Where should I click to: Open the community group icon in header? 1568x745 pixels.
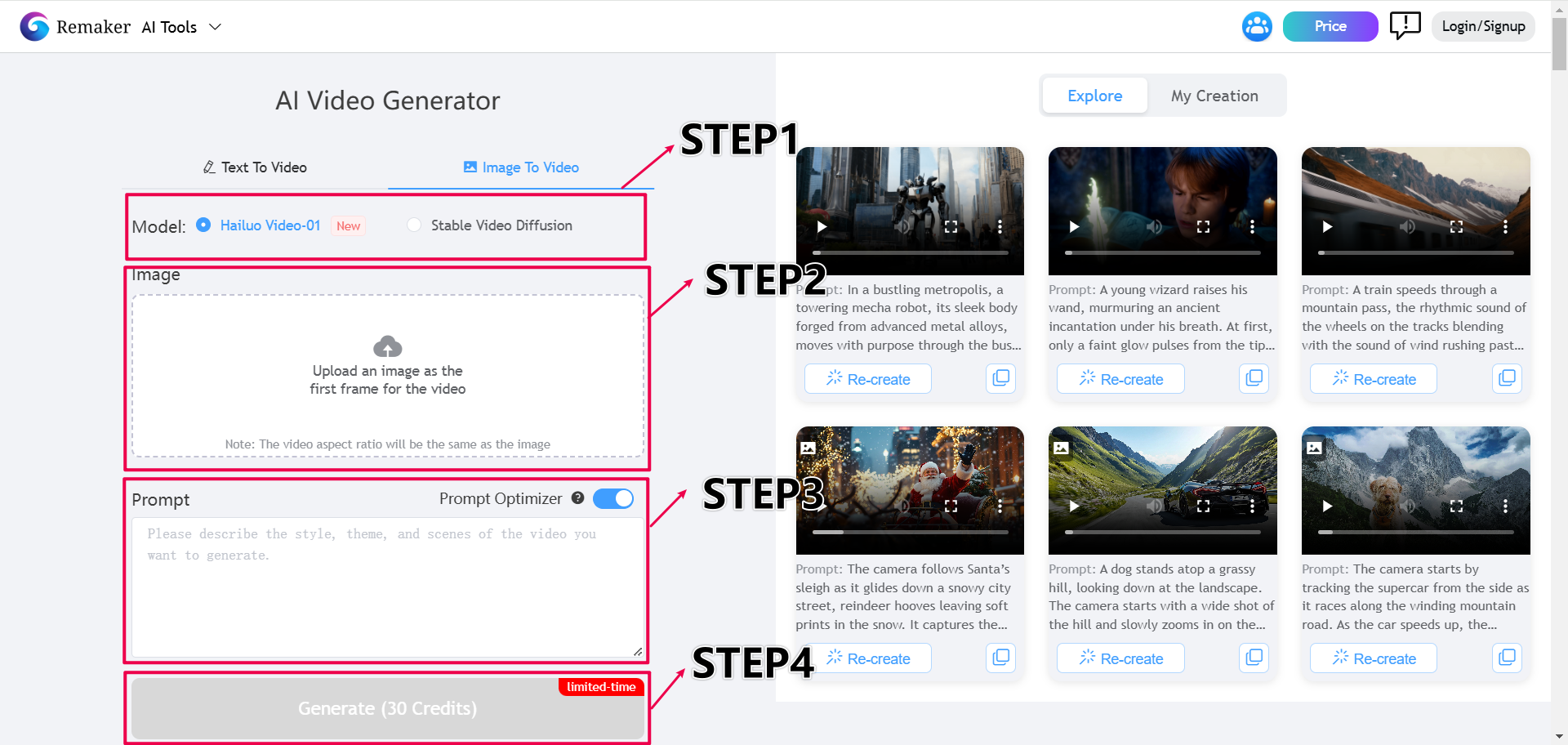point(1257,26)
